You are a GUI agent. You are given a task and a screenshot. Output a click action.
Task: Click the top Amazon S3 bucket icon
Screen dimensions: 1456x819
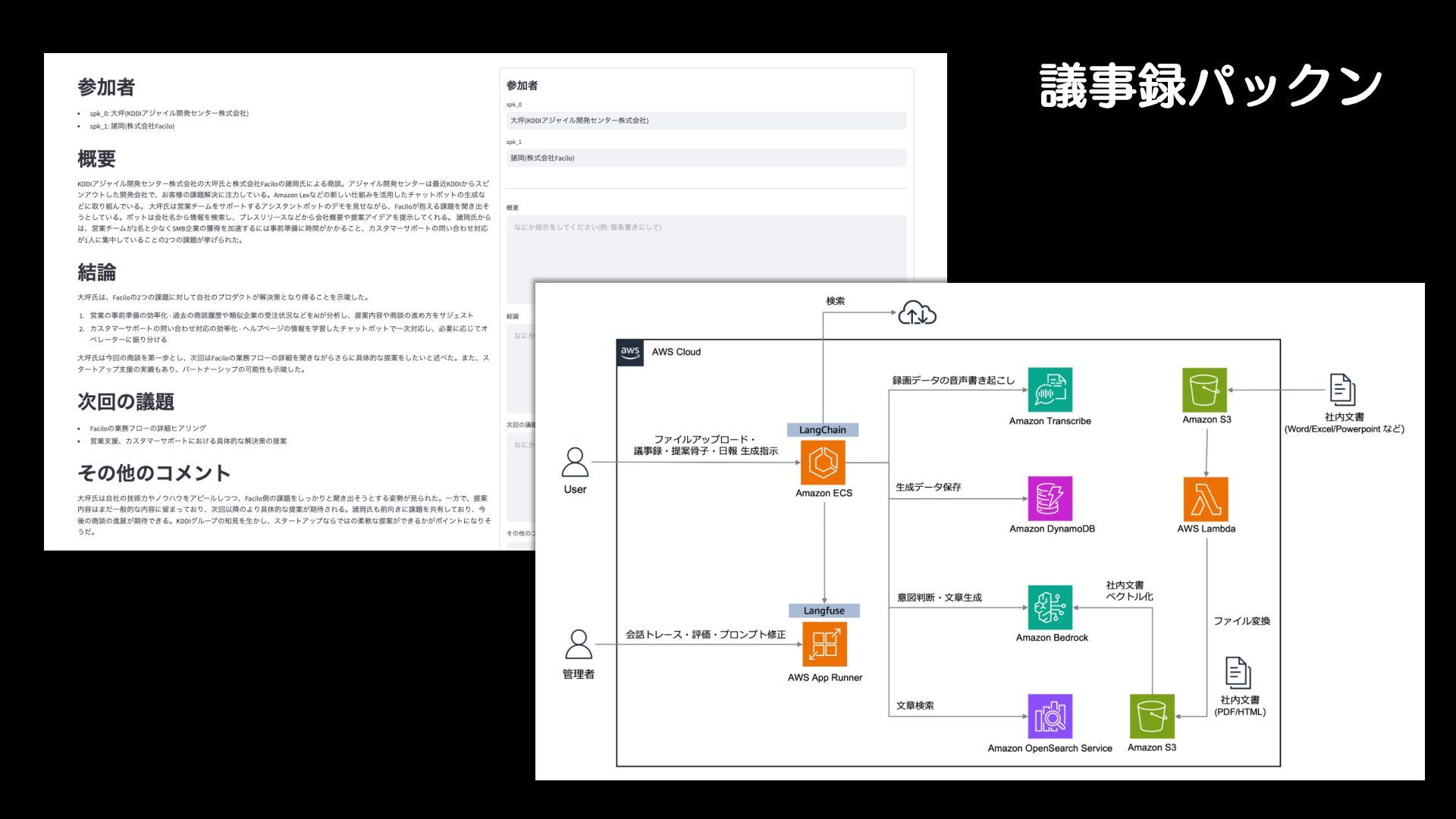(x=1205, y=390)
